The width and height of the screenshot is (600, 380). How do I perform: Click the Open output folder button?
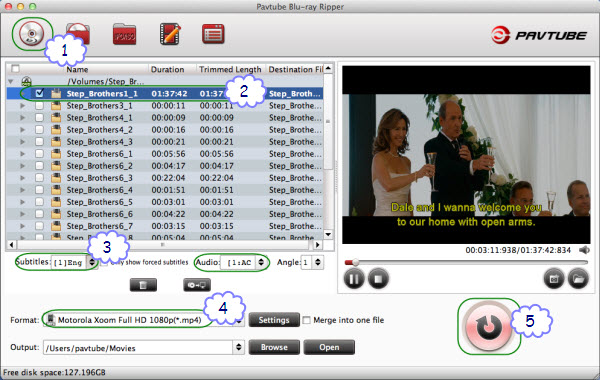click(329, 347)
